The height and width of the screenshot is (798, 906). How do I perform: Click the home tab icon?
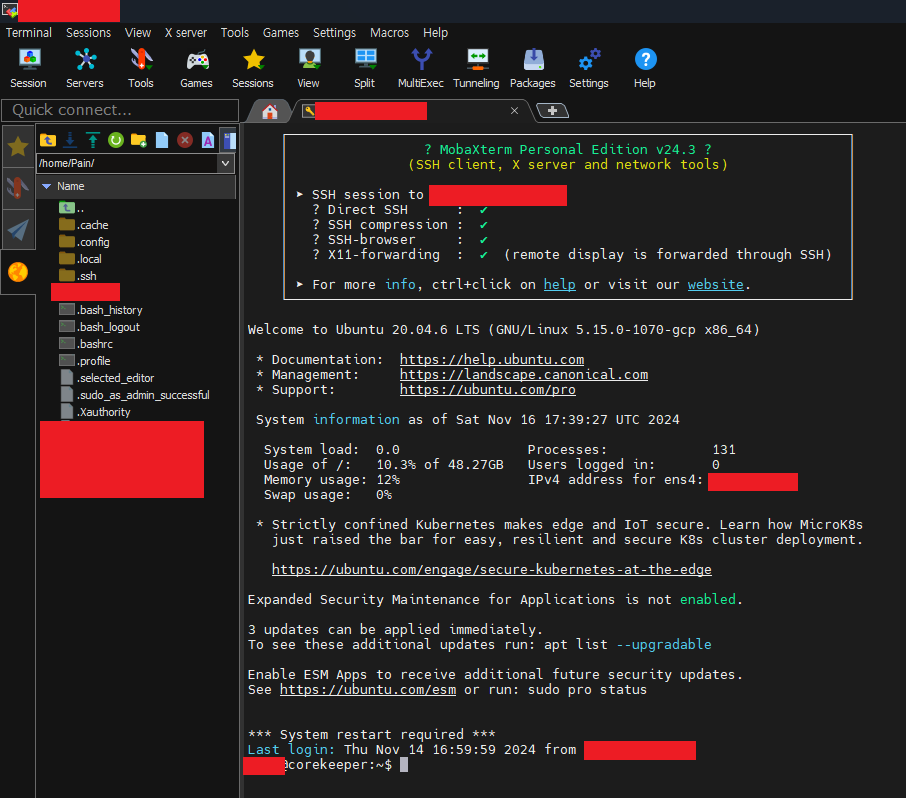(269, 111)
